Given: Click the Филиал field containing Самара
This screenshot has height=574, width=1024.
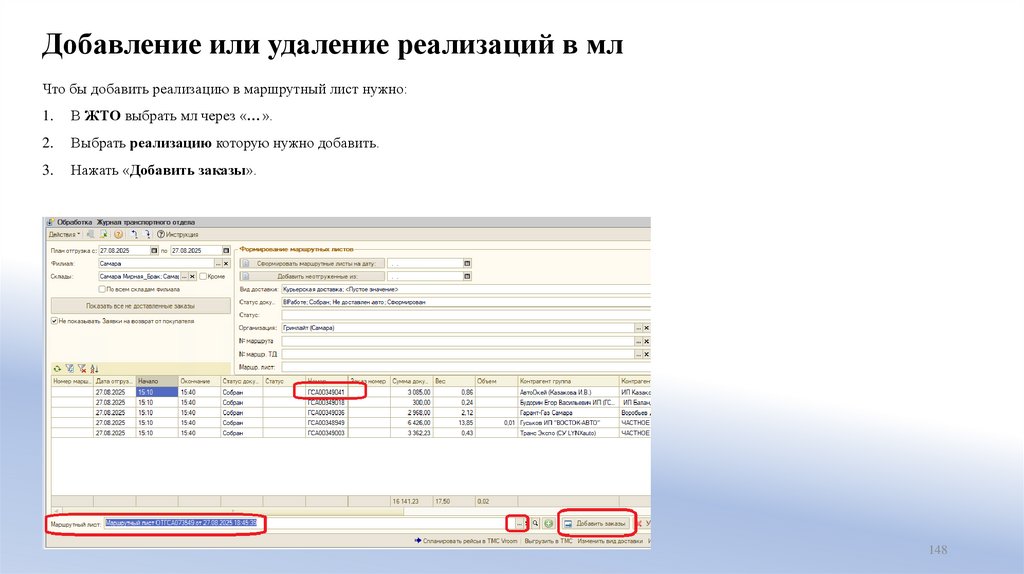Looking at the screenshot, I should point(156,263).
